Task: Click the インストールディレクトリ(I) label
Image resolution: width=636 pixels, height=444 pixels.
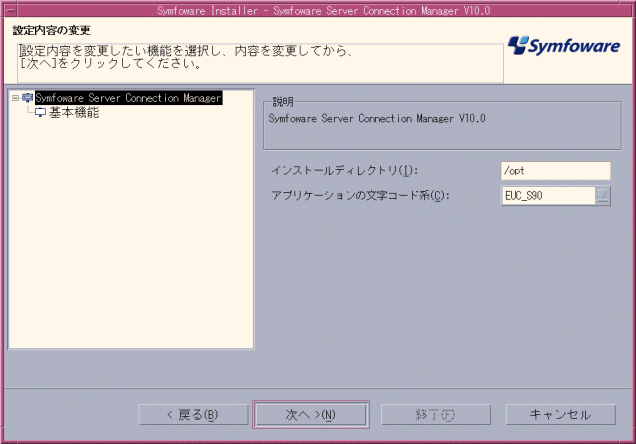Action: click(x=344, y=171)
